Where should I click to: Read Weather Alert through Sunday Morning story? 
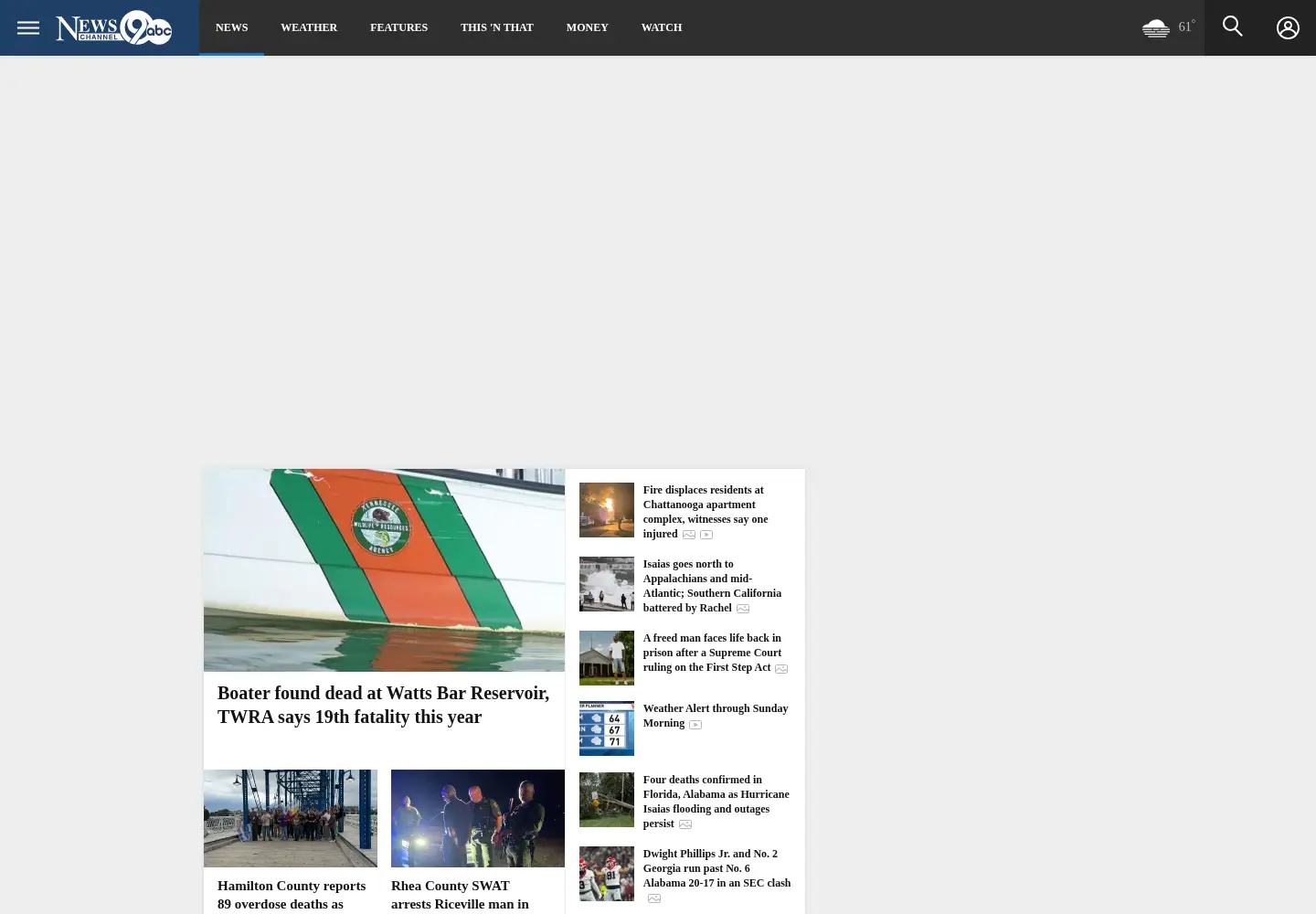[715, 716]
